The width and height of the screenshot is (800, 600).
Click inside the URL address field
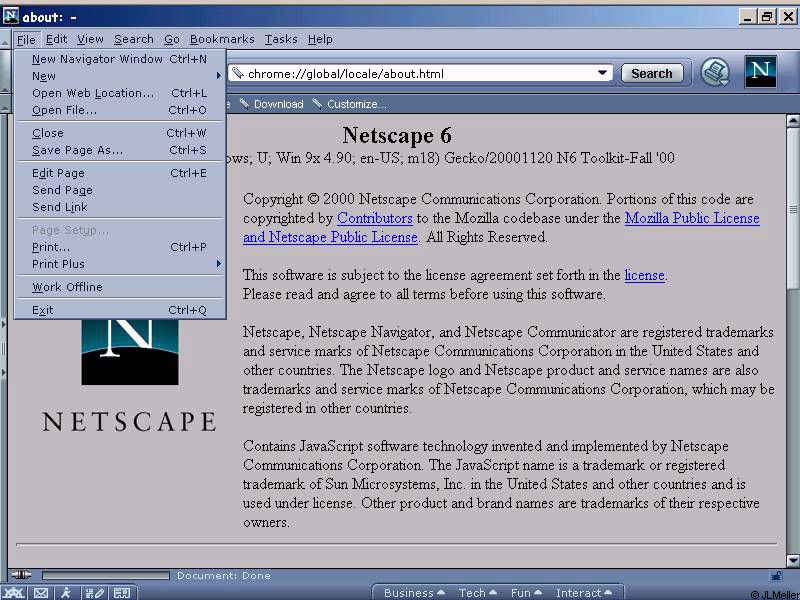[418, 73]
